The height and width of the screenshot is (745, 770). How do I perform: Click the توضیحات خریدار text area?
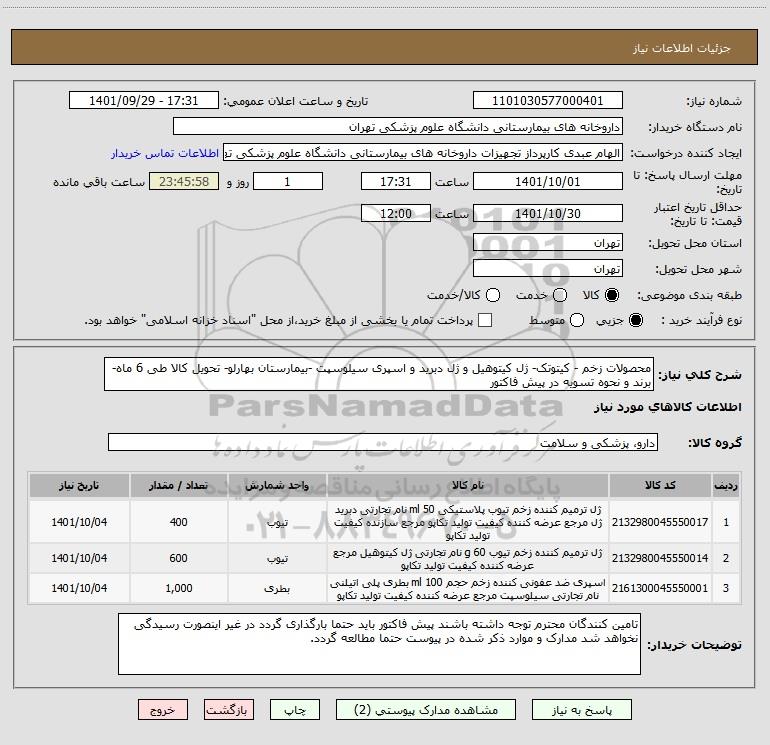pos(379,643)
